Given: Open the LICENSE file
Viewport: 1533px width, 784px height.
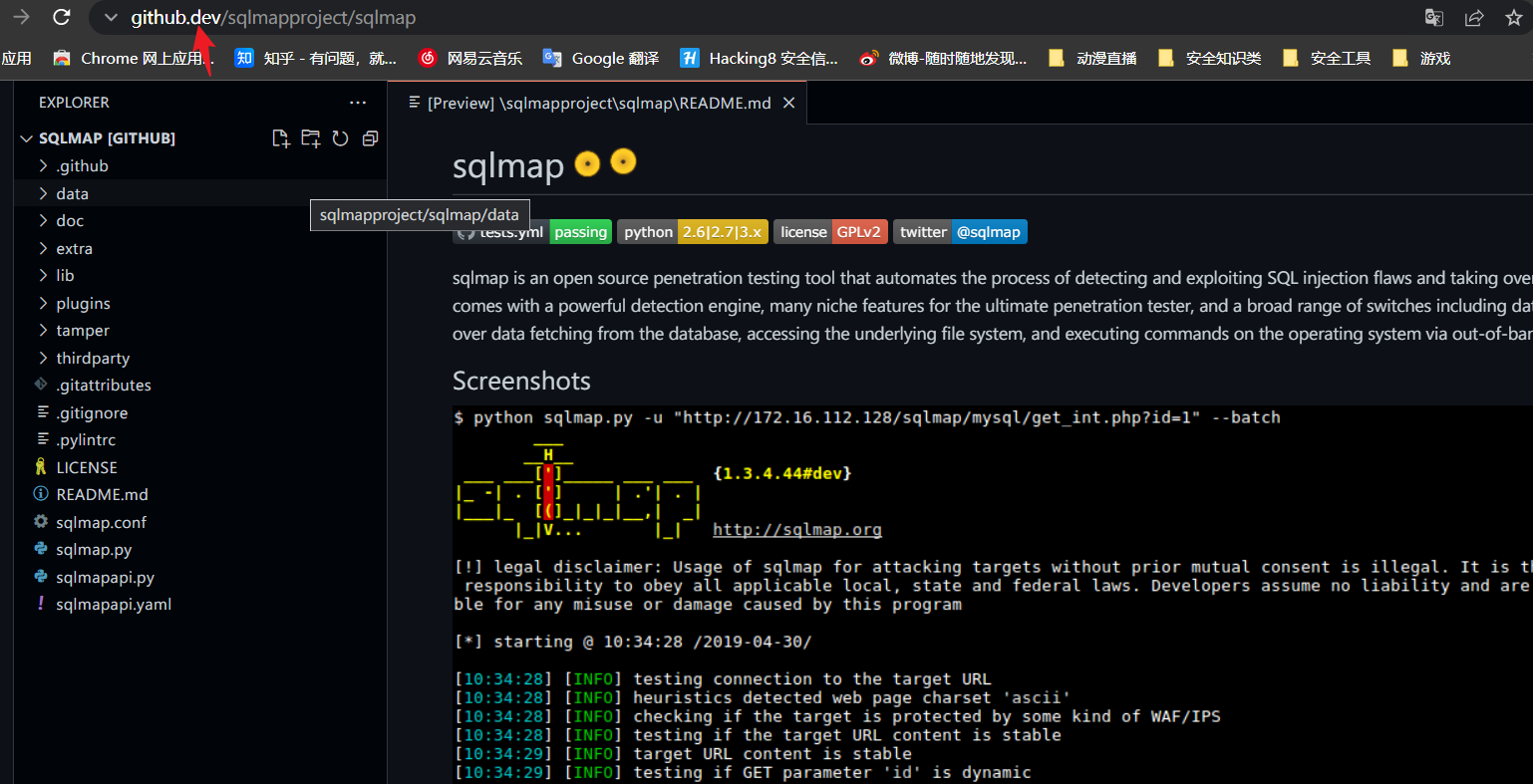Looking at the screenshot, I should 199,467.
